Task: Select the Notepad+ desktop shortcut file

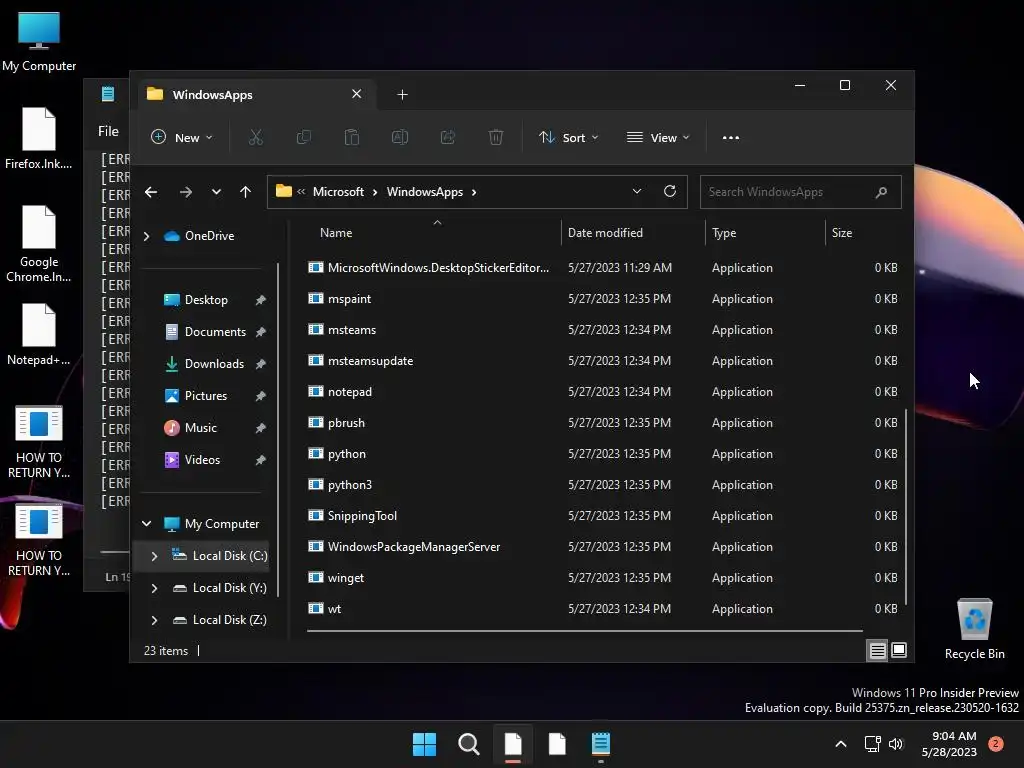Action: coord(39,335)
